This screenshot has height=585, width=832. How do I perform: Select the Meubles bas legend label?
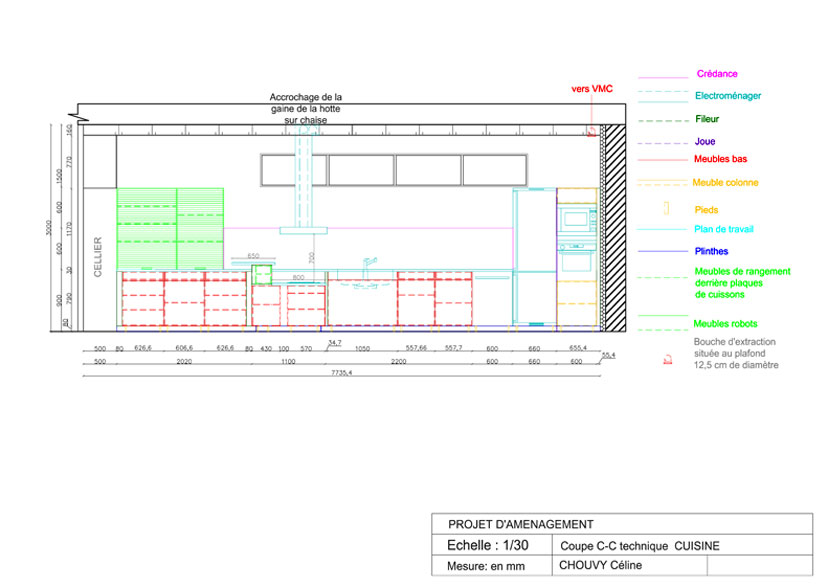[720, 159]
